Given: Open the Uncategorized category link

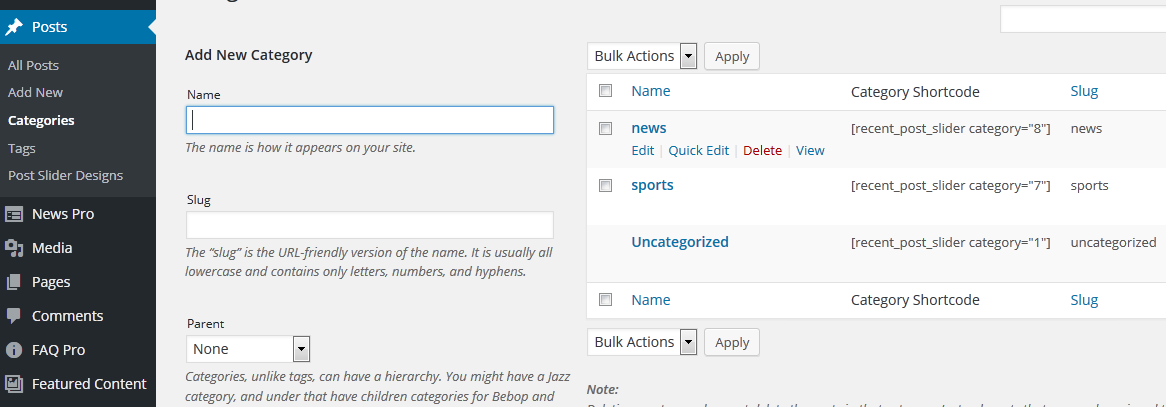Looking at the screenshot, I should tap(680, 242).
